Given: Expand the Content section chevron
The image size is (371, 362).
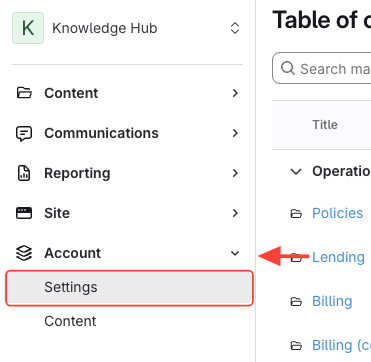Looking at the screenshot, I should [235, 93].
